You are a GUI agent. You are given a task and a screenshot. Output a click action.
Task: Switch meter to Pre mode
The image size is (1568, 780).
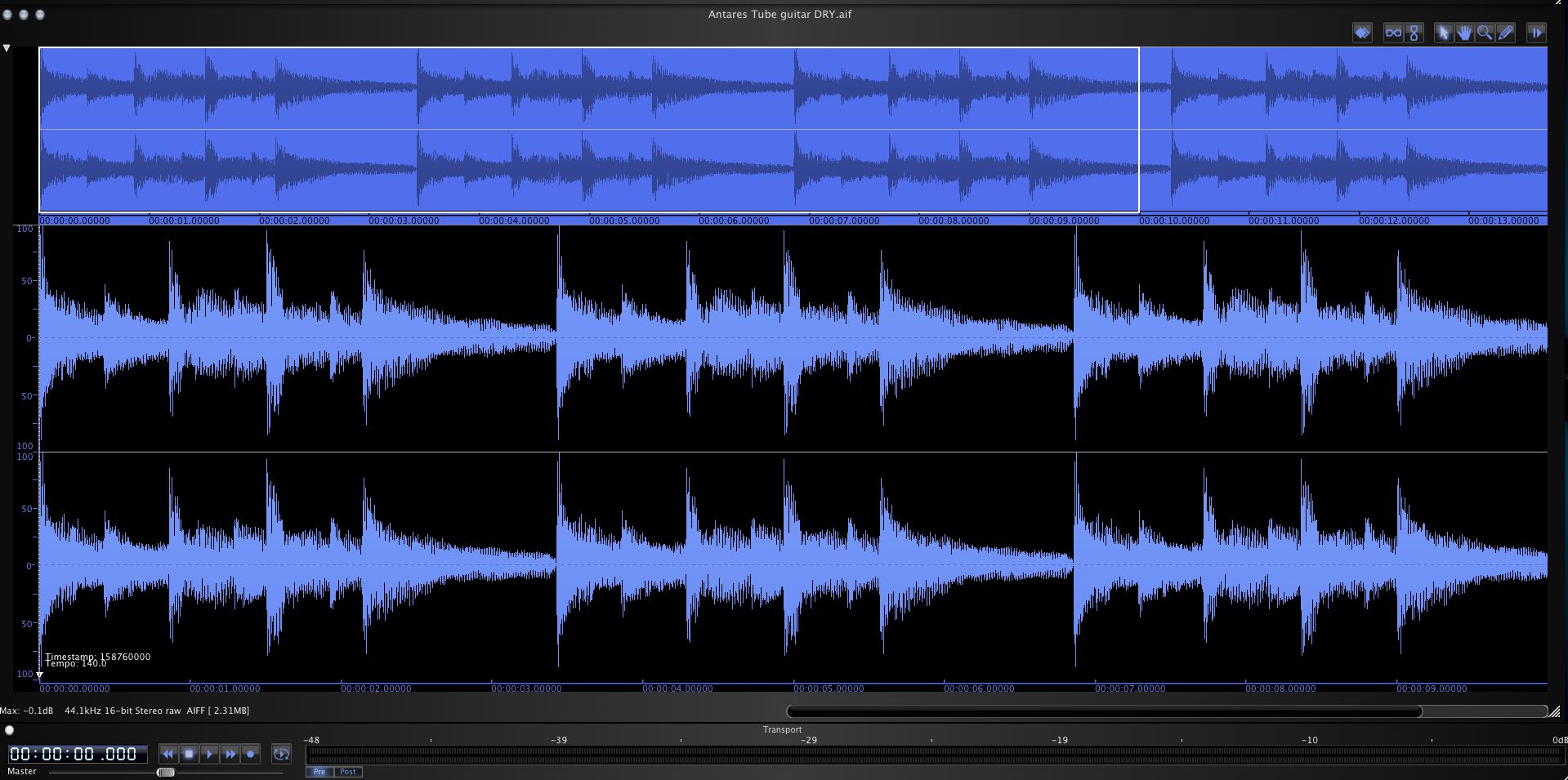(319, 772)
